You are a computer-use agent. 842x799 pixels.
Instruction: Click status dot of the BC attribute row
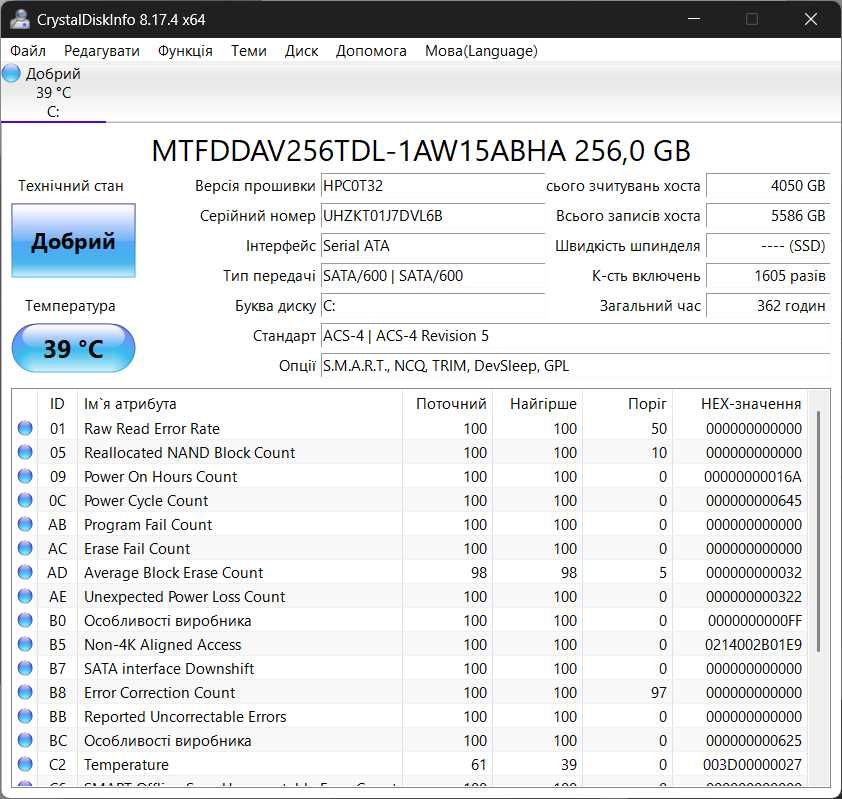(x=25, y=740)
